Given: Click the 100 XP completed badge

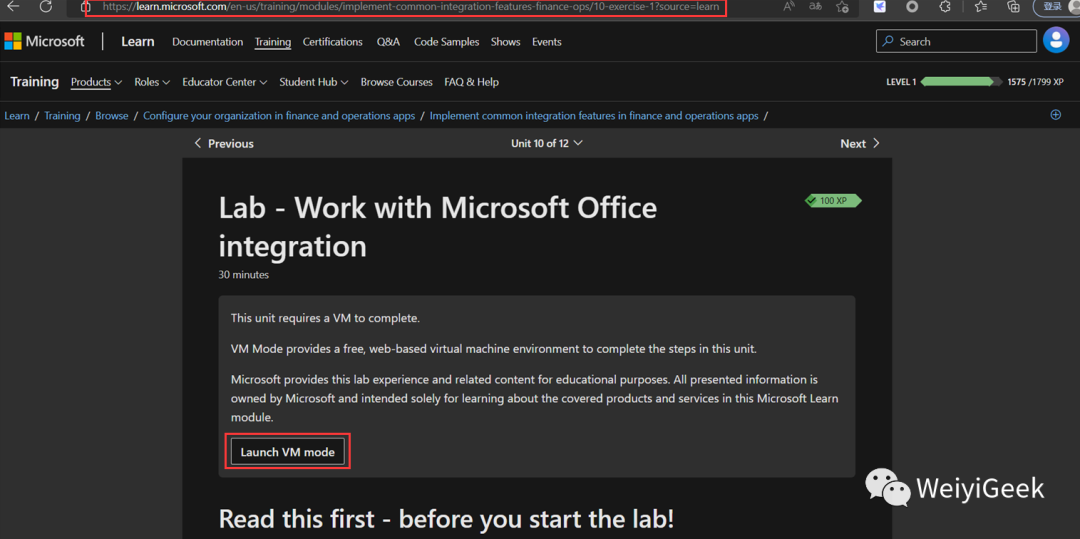Looking at the screenshot, I should [x=833, y=201].
